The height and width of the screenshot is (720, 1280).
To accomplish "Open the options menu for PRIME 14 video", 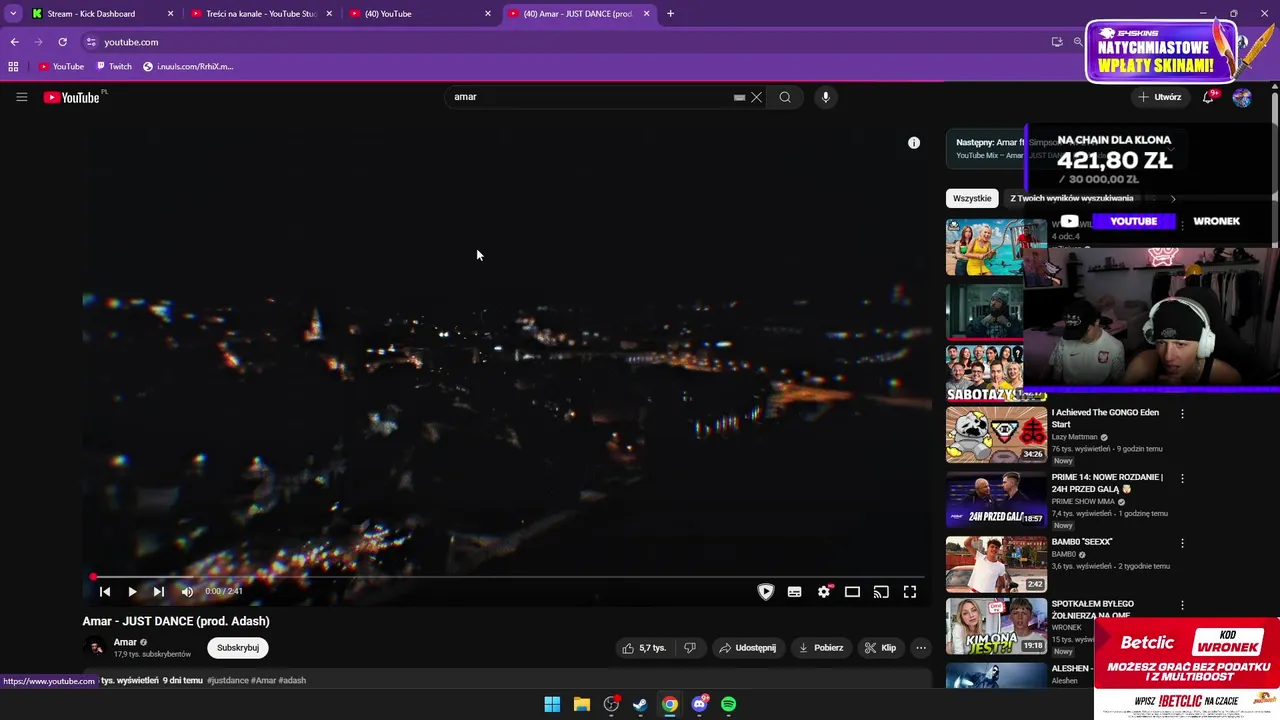I will tap(1182, 479).
